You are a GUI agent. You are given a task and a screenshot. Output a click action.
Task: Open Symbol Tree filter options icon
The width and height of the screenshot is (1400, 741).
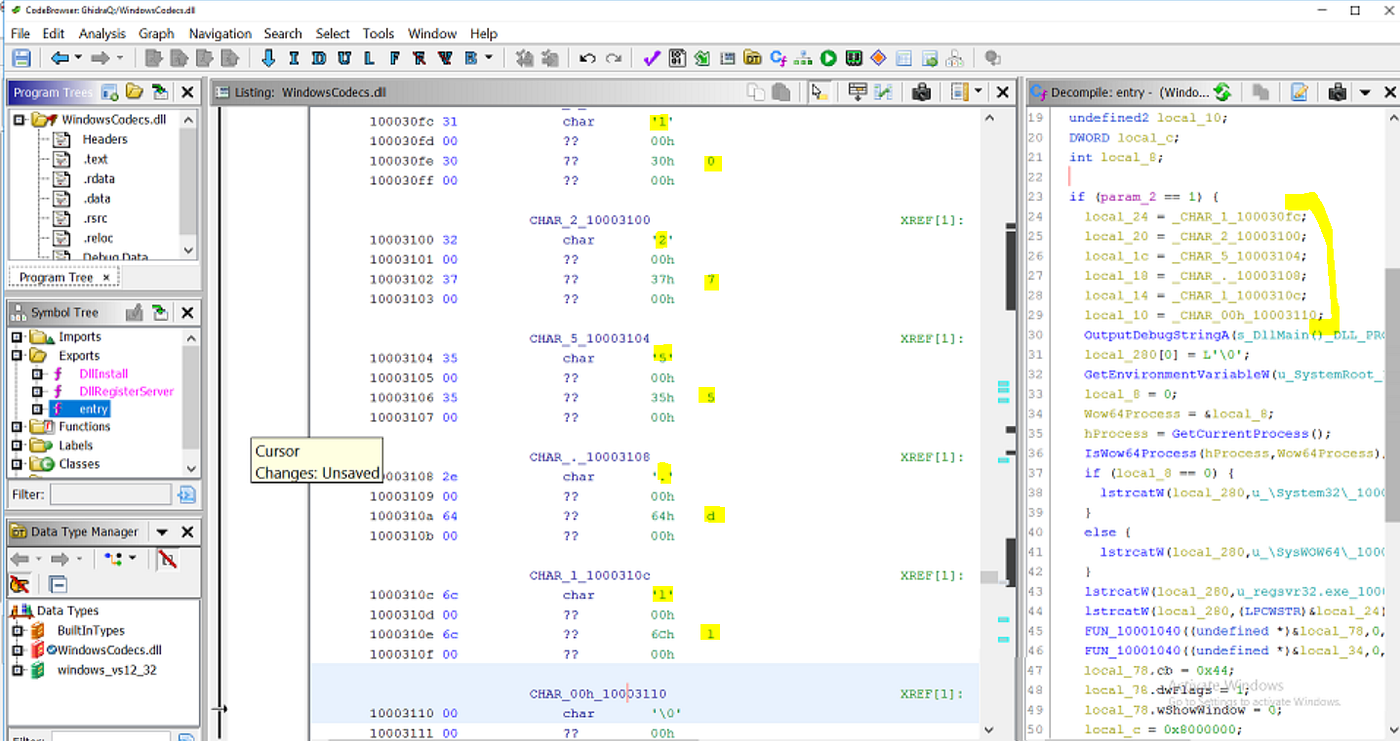click(x=187, y=495)
